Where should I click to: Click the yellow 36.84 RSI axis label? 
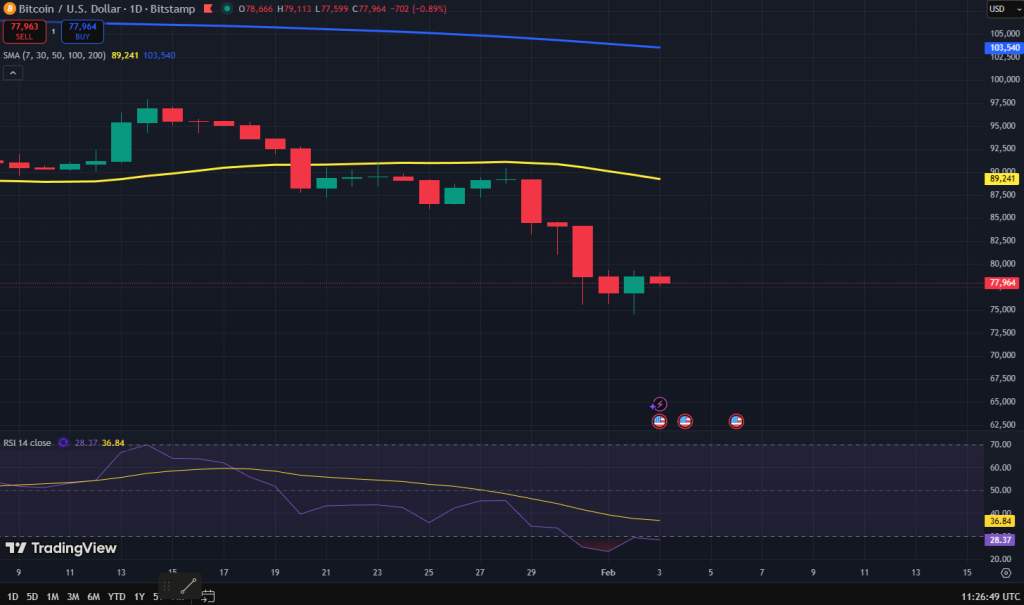[x=1000, y=521]
